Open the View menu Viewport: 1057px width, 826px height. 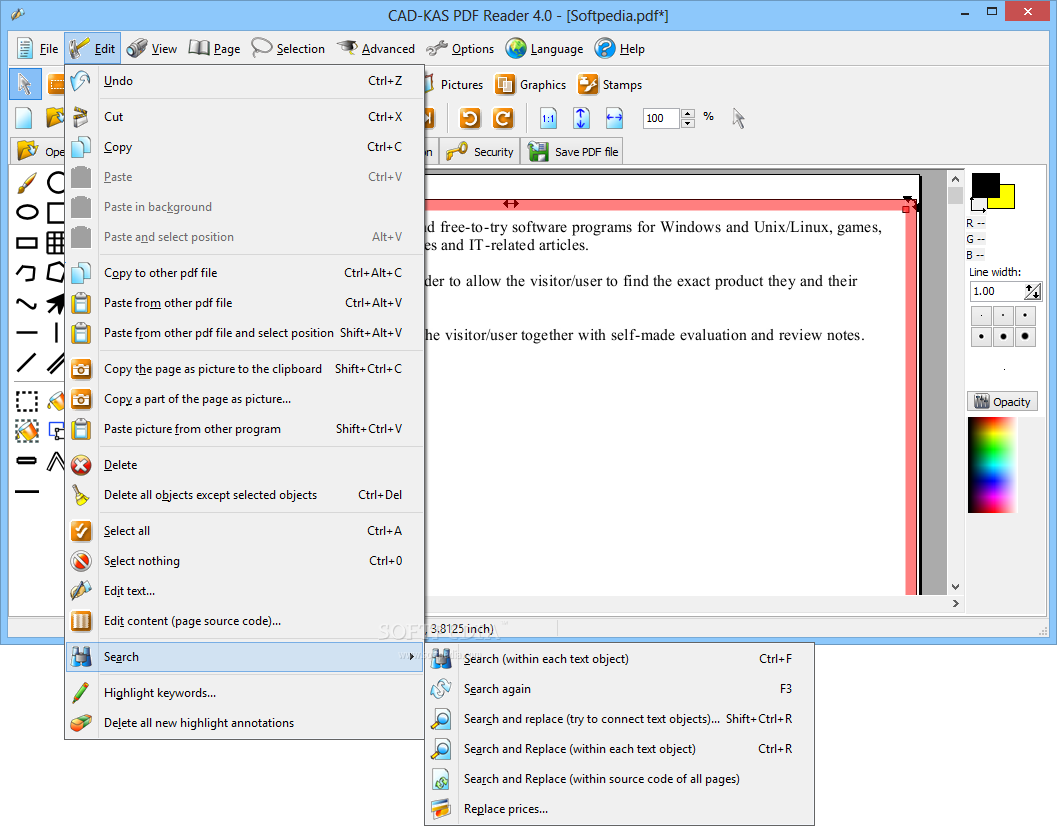[152, 49]
